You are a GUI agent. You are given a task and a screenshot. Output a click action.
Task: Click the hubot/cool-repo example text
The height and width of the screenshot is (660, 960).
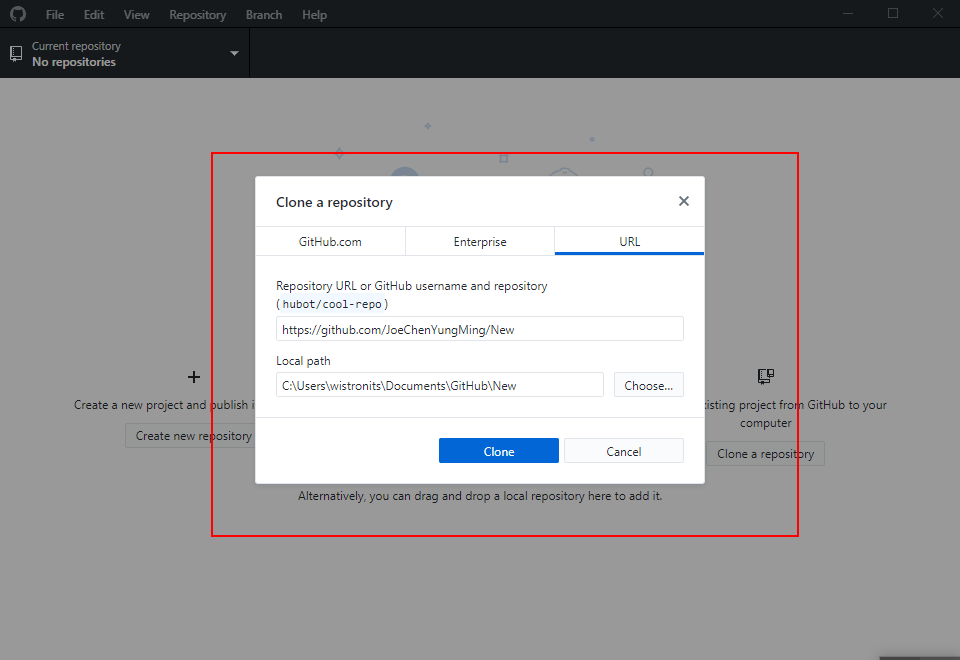(332, 304)
